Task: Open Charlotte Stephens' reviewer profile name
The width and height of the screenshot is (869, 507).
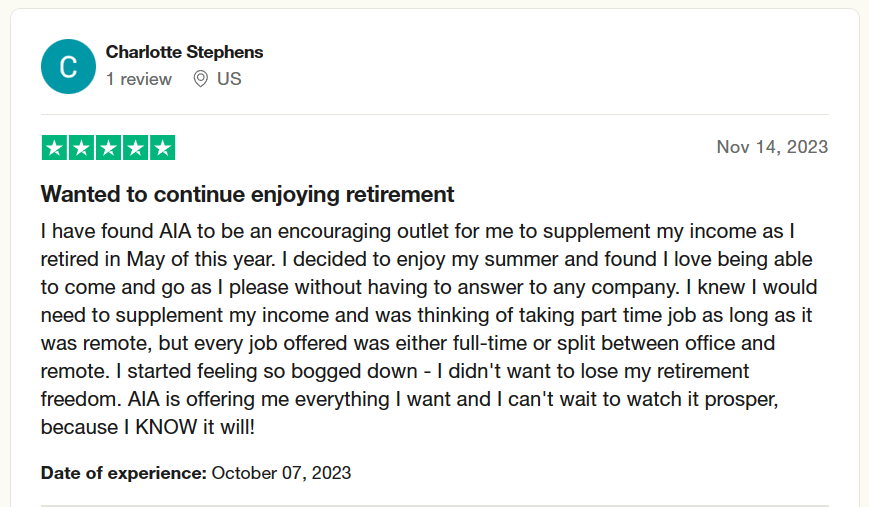Action: 184,52
